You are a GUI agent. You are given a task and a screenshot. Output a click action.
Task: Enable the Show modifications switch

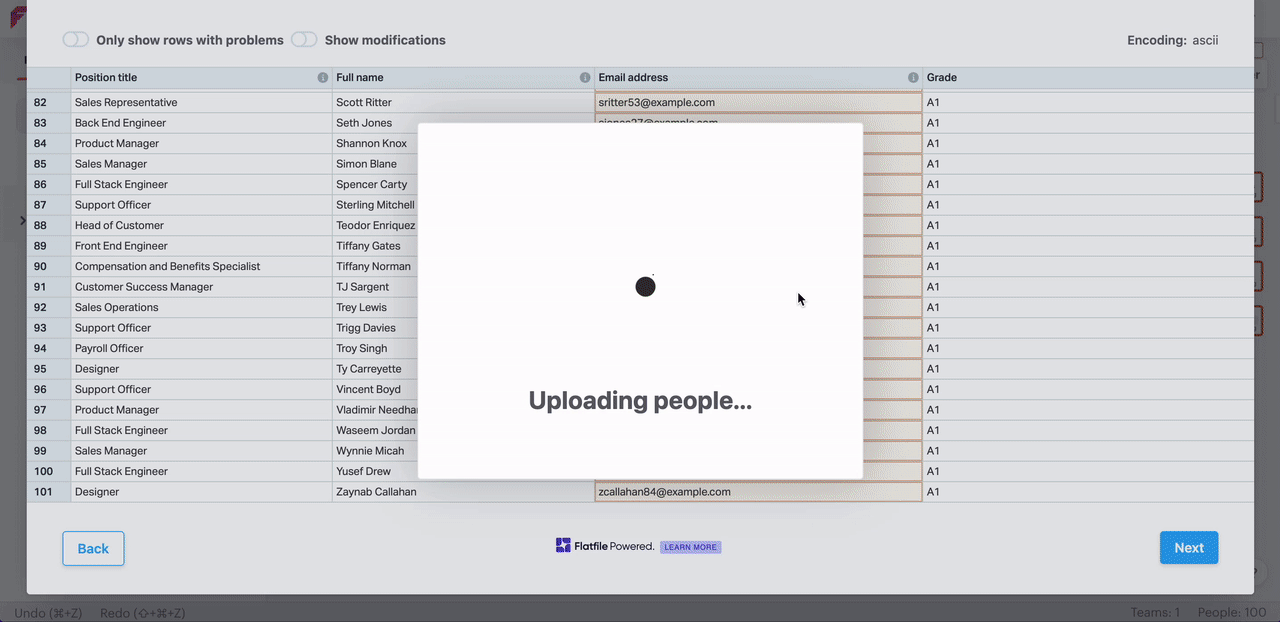(x=305, y=40)
